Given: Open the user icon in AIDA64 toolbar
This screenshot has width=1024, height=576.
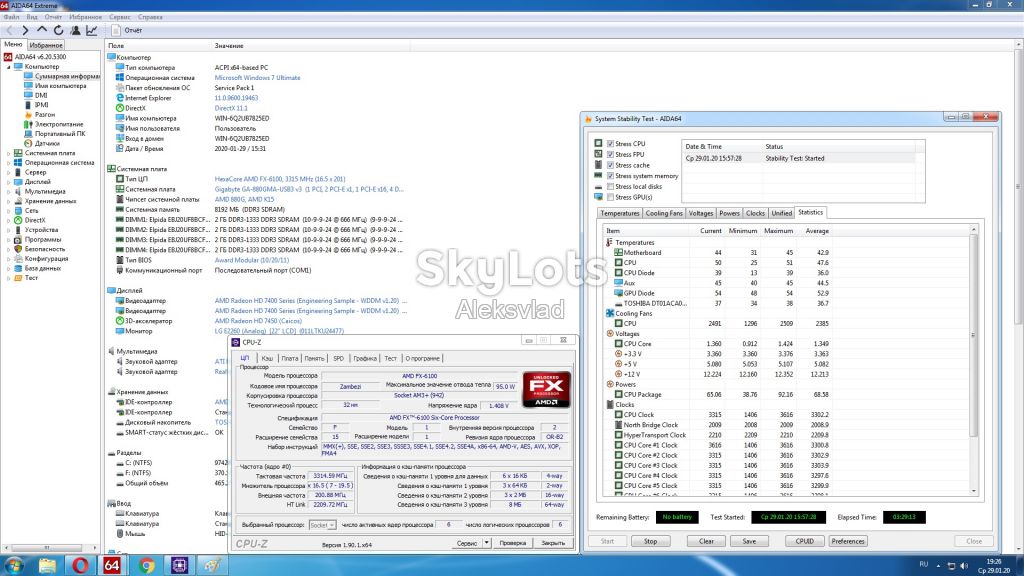Looking at the screenshot, I should (x=75, y=30).
